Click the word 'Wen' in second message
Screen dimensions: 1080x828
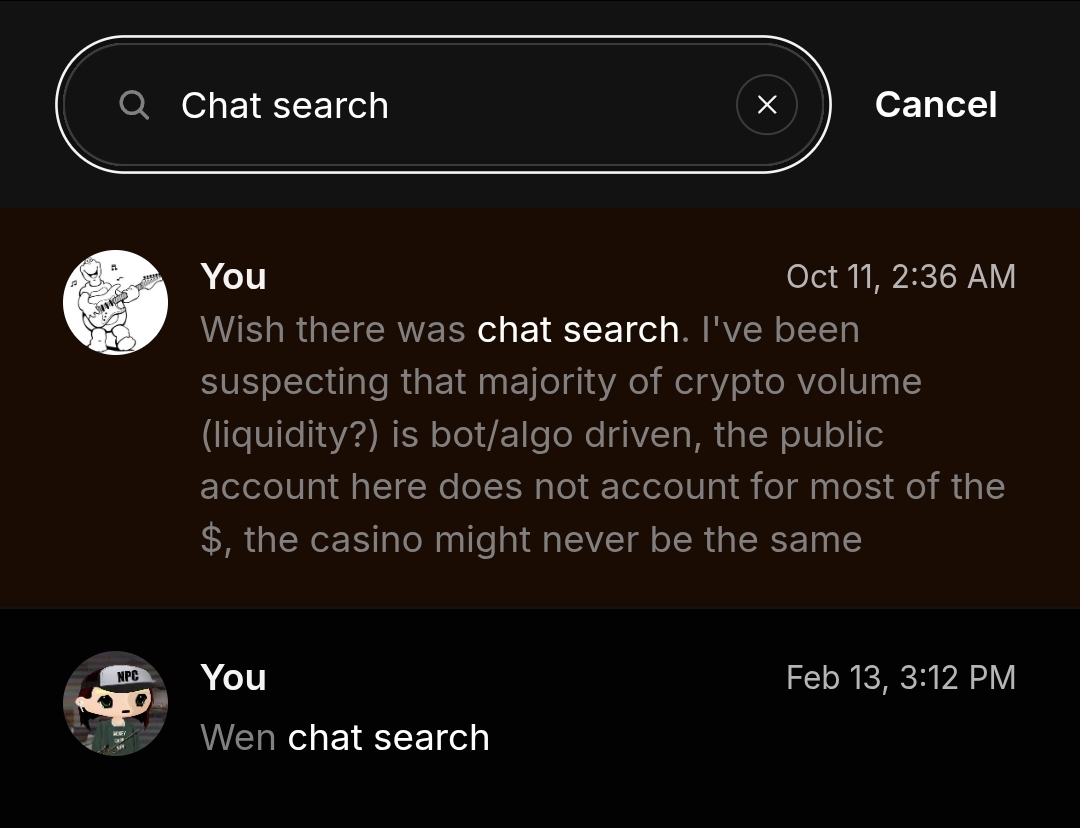(238, 738)
